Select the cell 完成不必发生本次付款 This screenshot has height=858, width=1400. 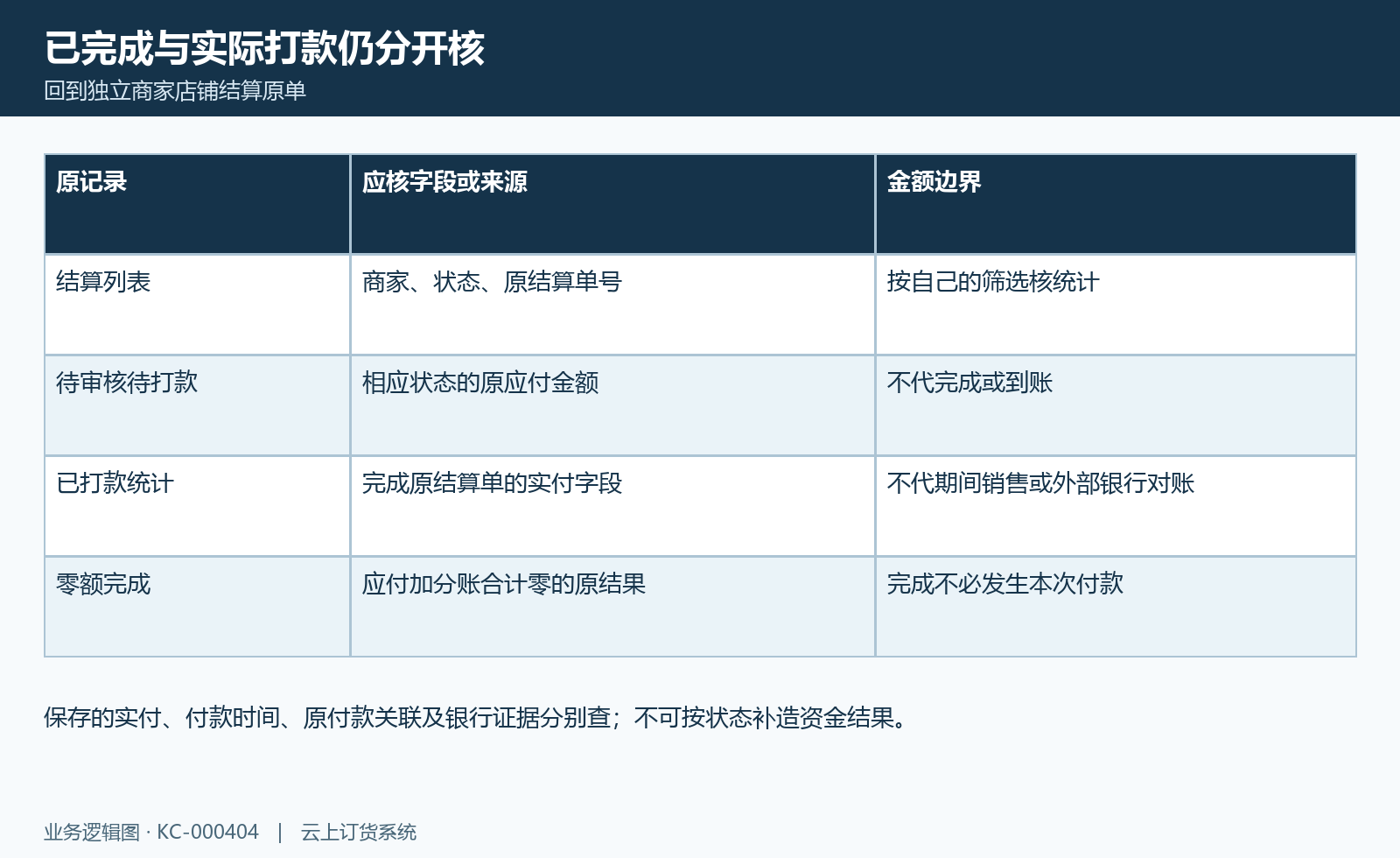(x=1116, y=607)
